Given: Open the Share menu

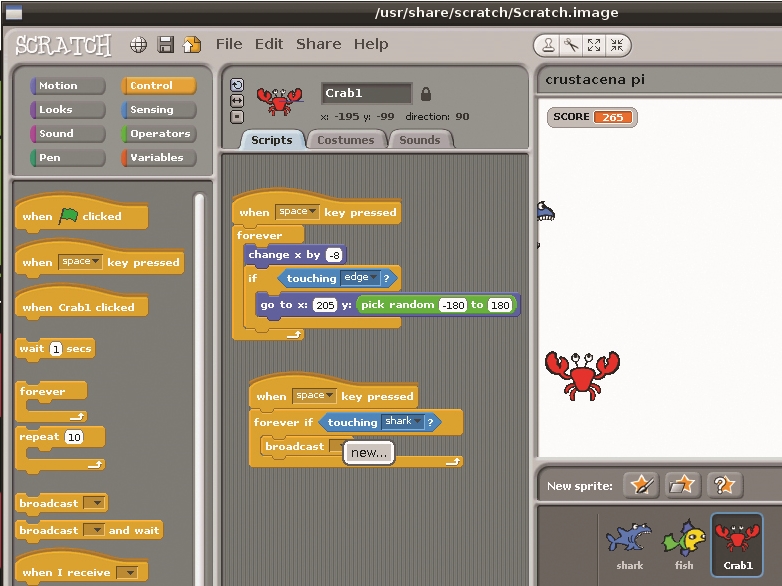Looking at the screenshot, I should 319,44.
